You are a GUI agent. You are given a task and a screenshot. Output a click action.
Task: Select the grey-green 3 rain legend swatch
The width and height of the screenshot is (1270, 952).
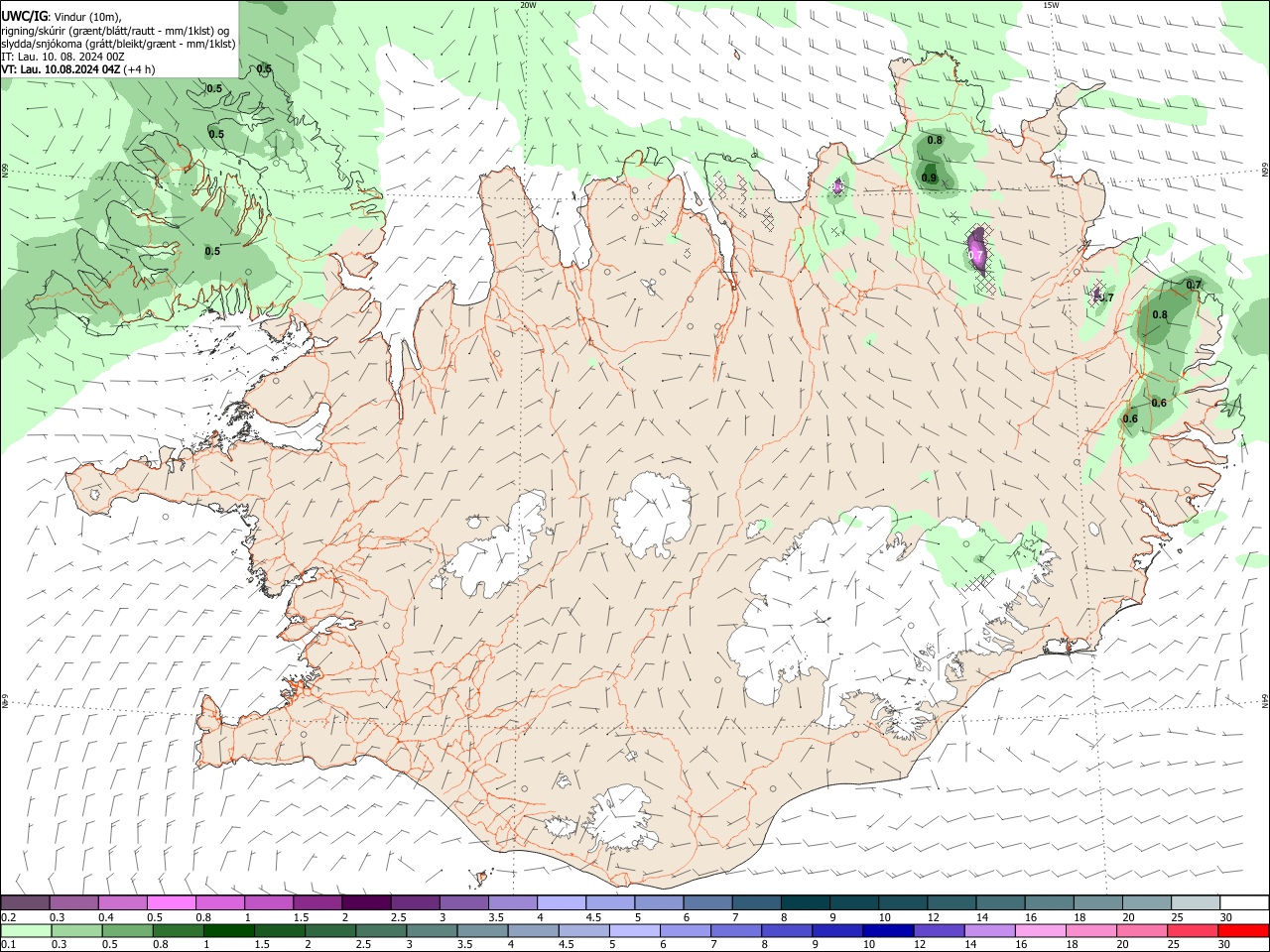tap(432, 930)
